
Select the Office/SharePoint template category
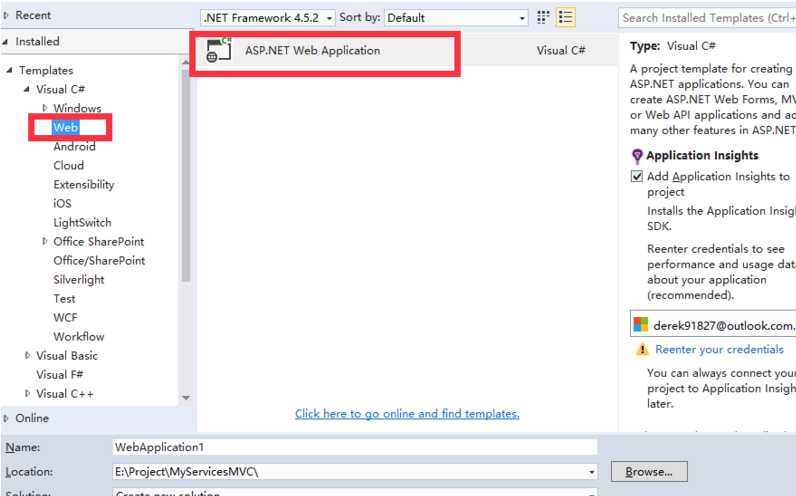click(x=100, y=260)
